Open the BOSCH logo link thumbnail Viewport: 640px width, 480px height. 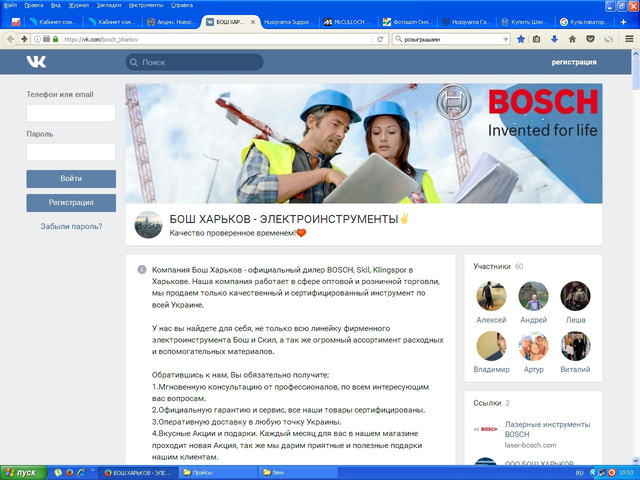(x=485, y=429)
